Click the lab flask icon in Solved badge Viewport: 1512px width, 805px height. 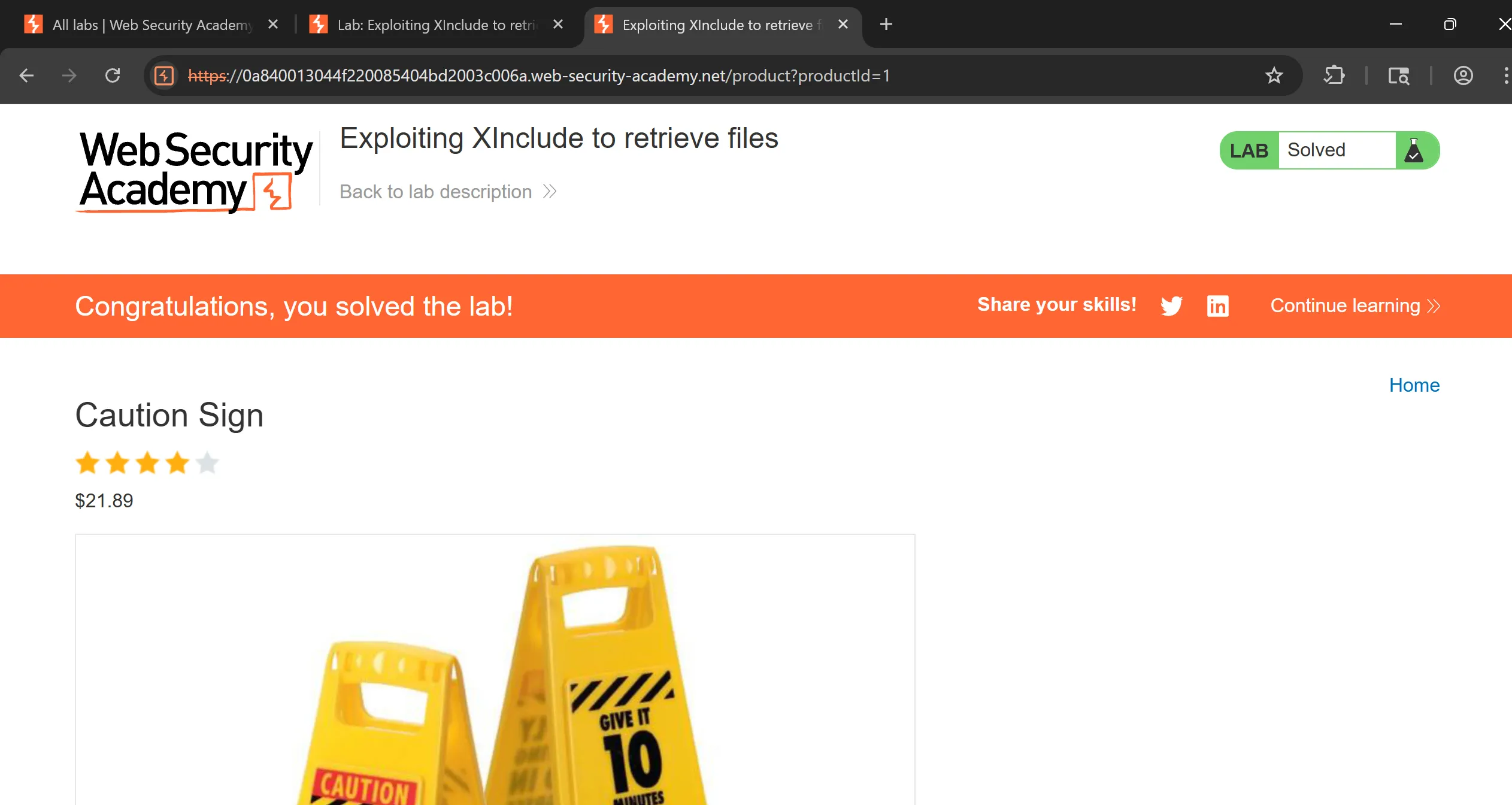click(1414, 150)
